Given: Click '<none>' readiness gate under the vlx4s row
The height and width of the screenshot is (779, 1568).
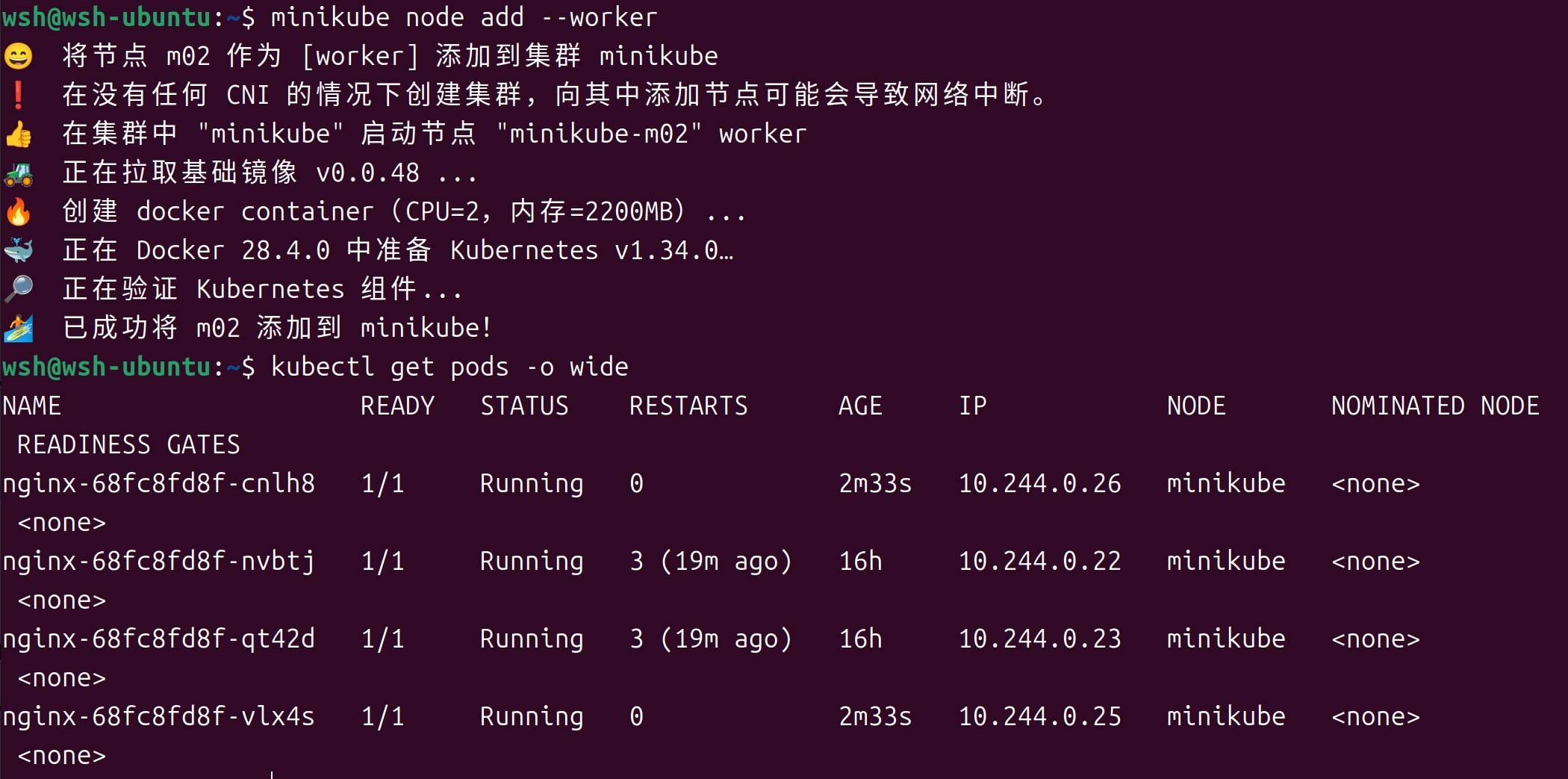Looking at the screenshot, I should tap(61, 755).
